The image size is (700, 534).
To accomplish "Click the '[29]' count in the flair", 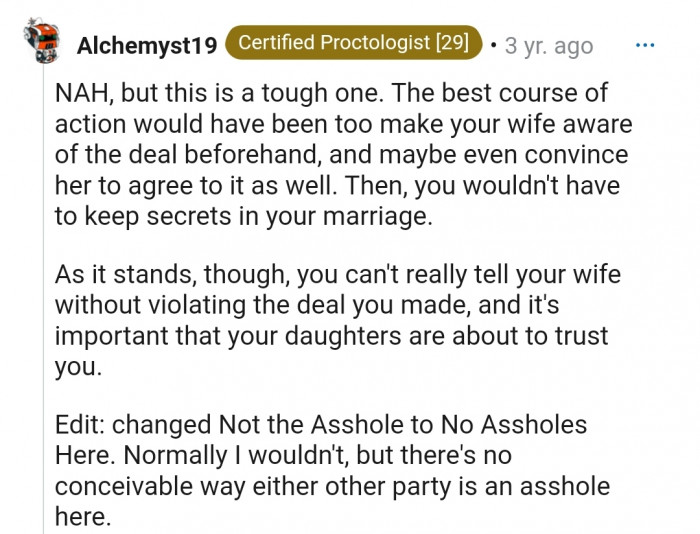I will (451, 44).
